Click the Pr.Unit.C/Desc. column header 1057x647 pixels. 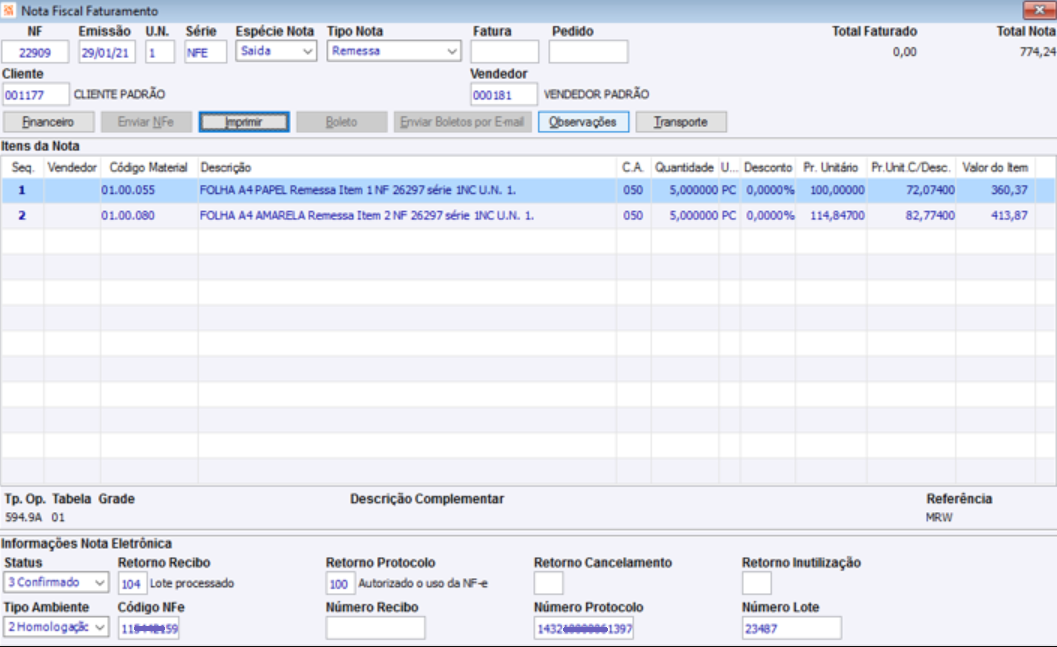(x=911, y=168)
